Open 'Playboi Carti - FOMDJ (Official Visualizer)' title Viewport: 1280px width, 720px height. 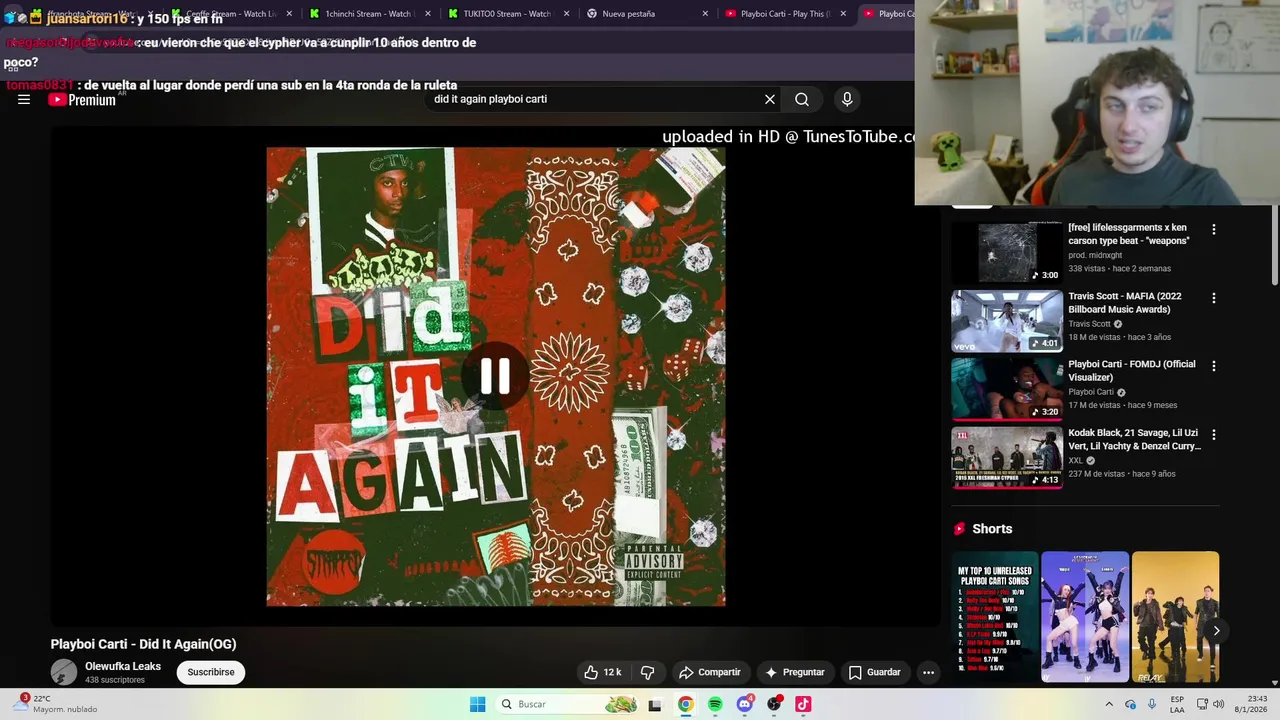(x=1132, y=371)
